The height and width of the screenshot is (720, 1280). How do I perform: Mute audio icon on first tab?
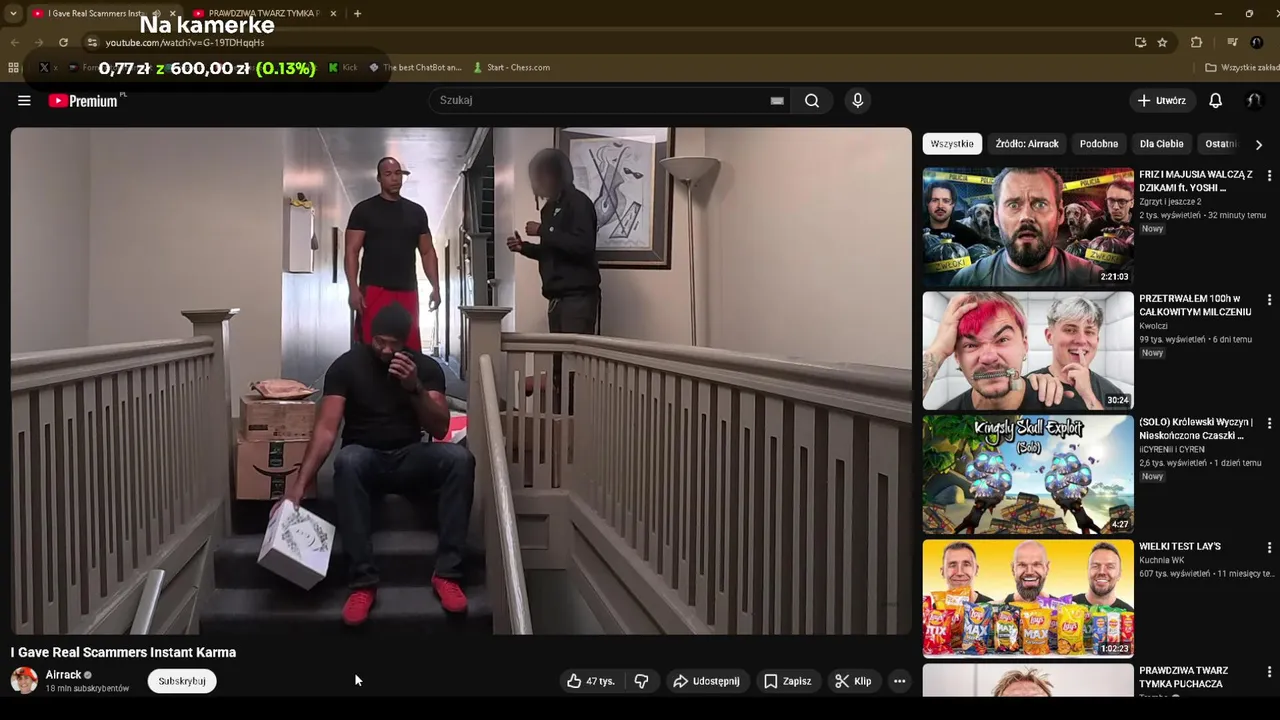tap(157, 13)
